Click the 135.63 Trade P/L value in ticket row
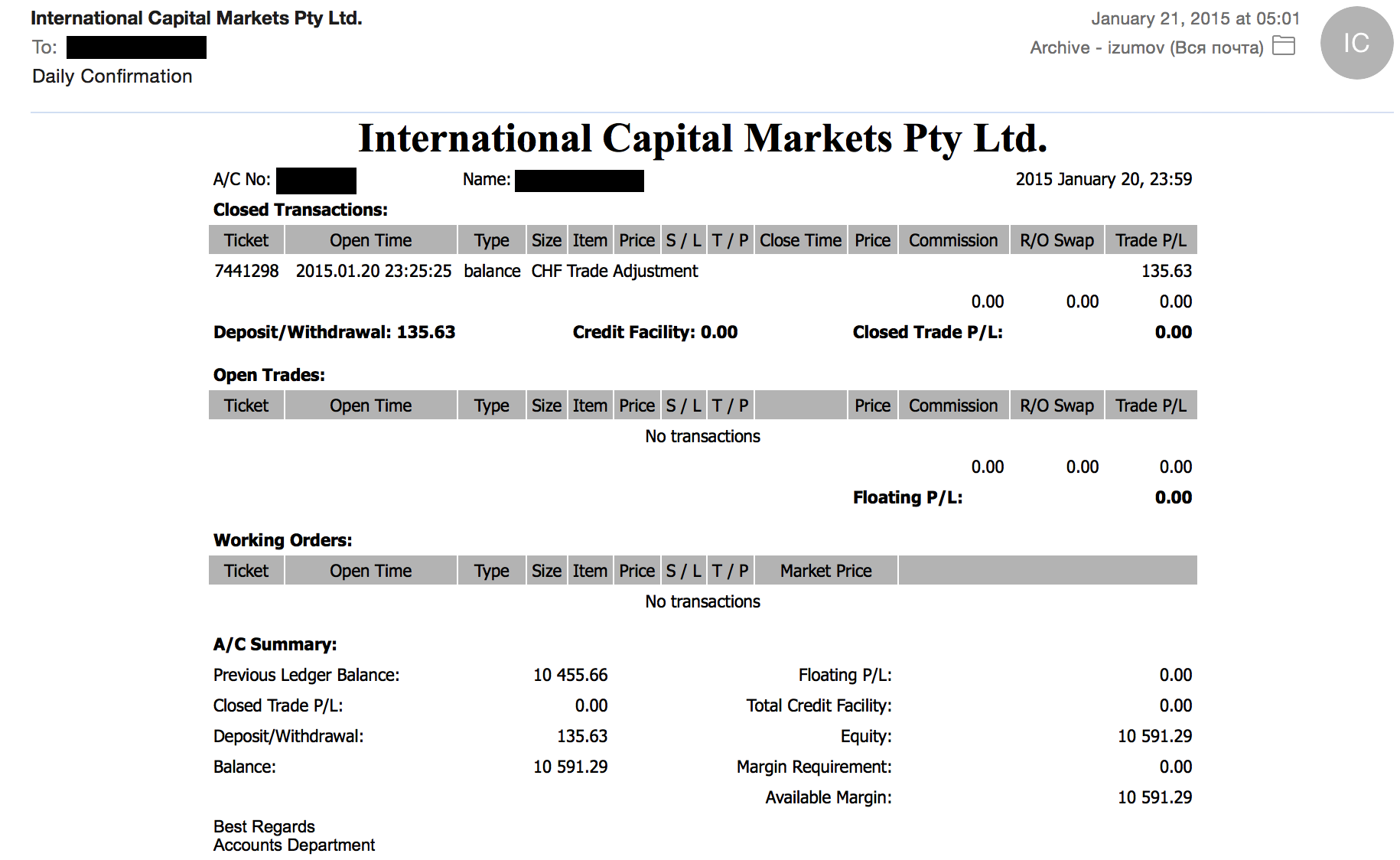The height and width of the screenshot is (860, 1400). point(1167,271)
